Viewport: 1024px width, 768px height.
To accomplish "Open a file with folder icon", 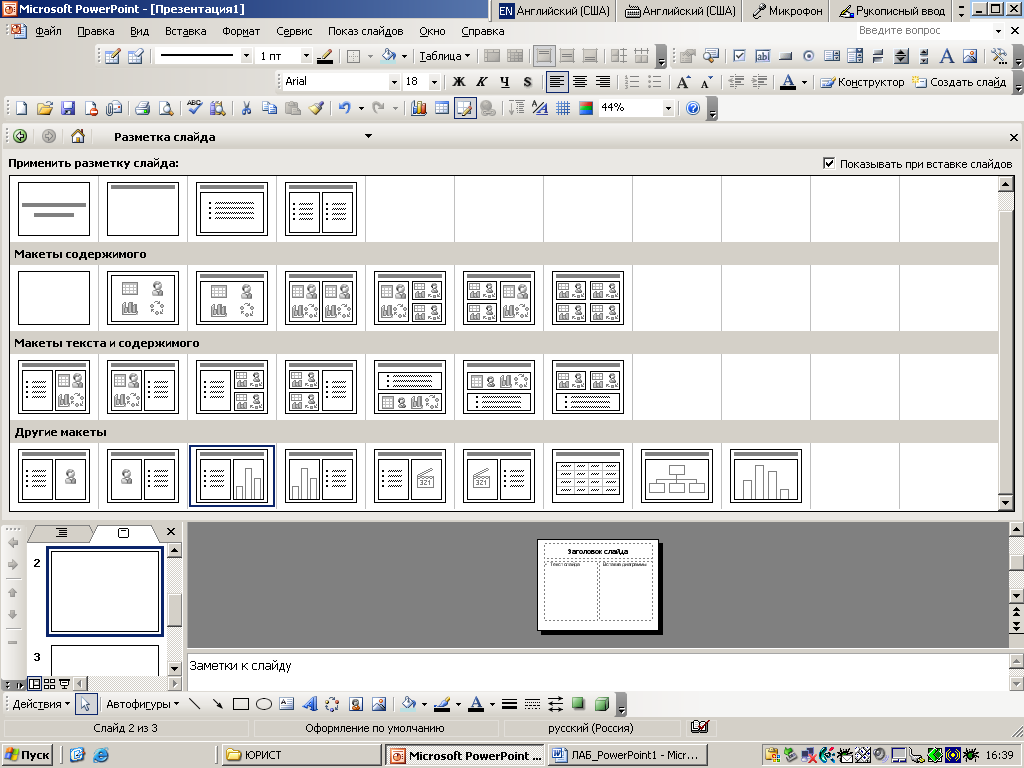I will pyautogui.click(x=44, y=108).
